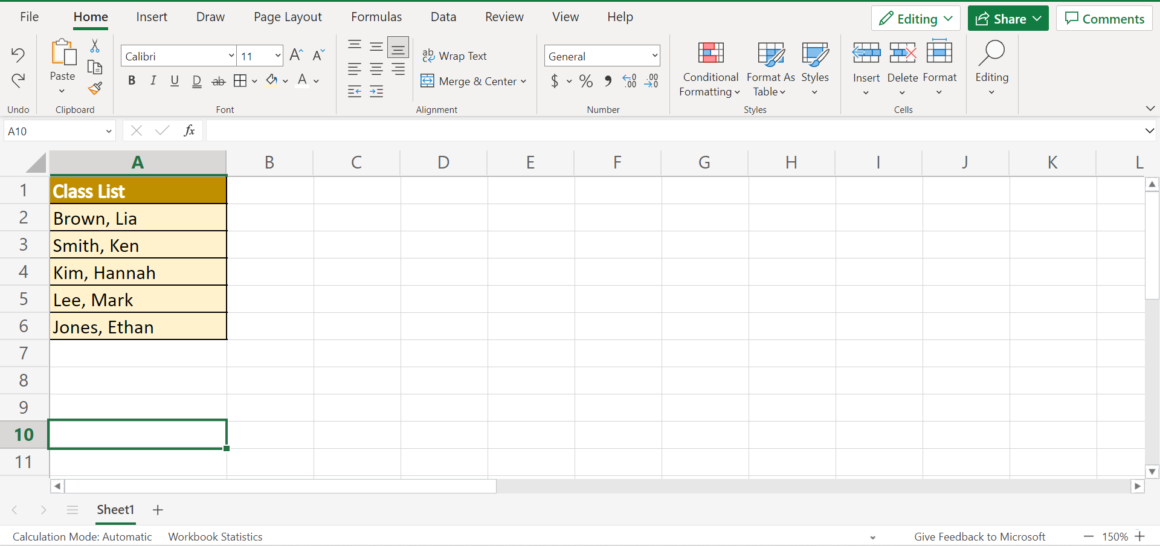
Task: Click the fill color bucket swatch
Action: (271, 81)
